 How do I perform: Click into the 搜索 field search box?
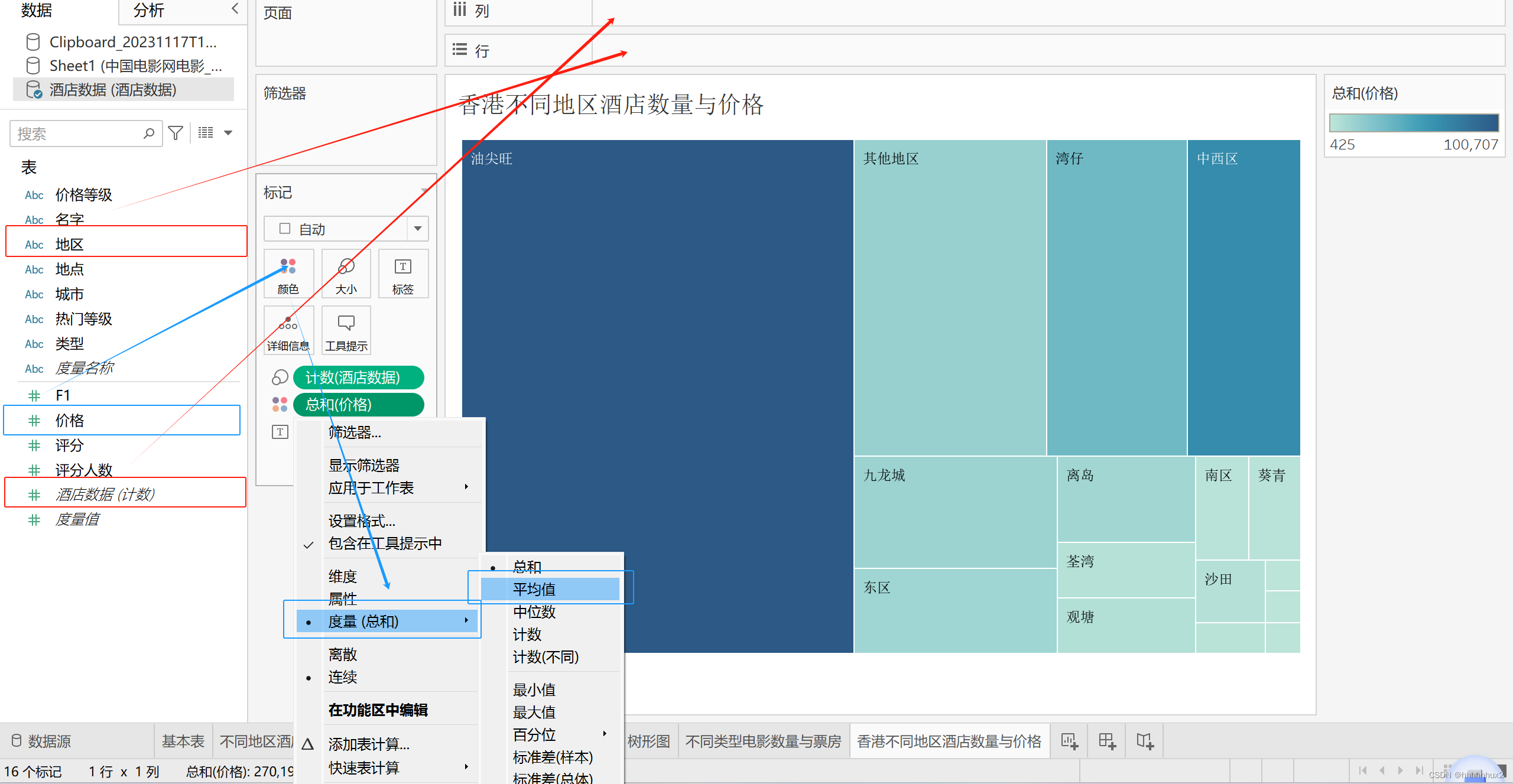coord(77,134)
